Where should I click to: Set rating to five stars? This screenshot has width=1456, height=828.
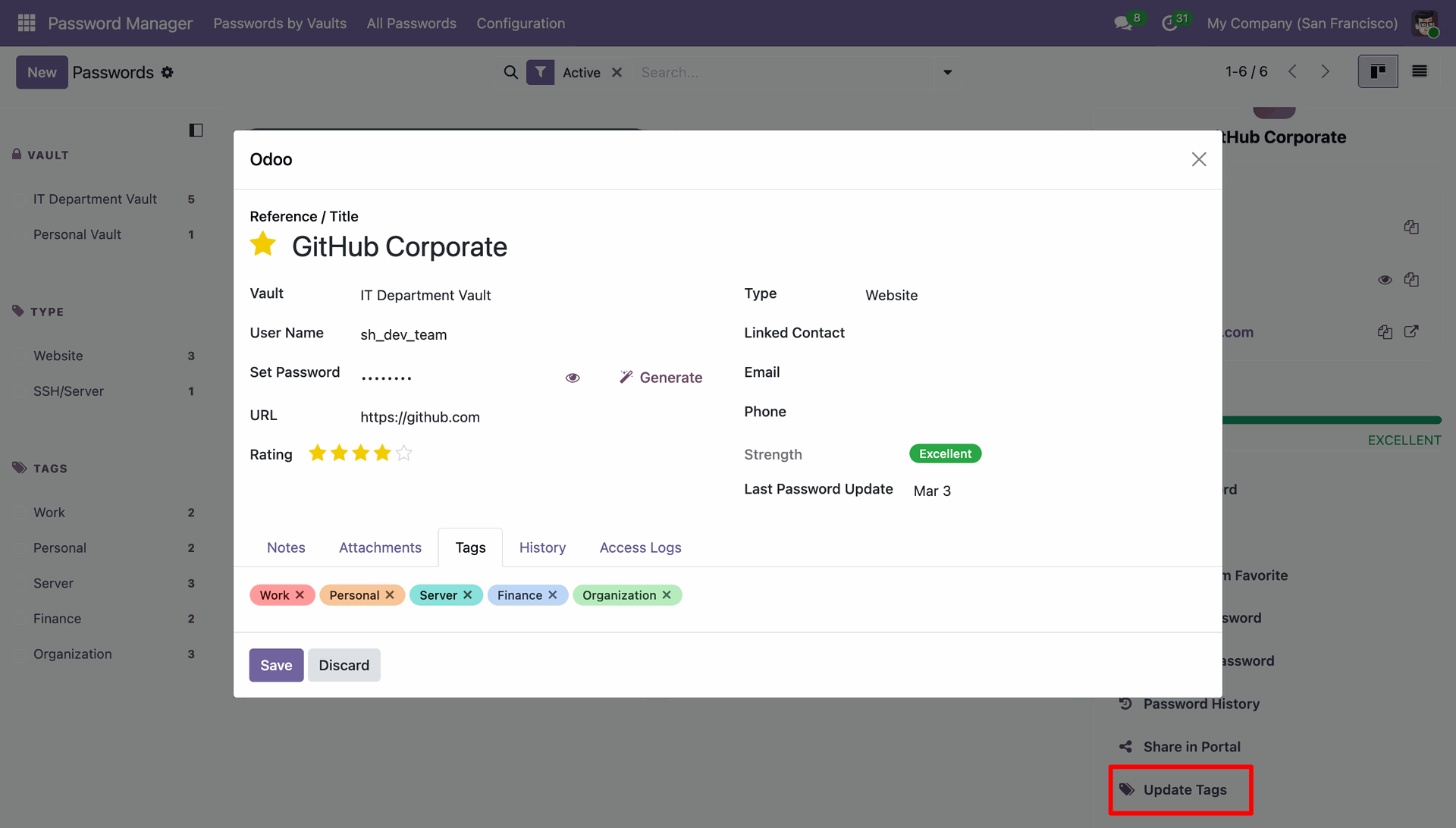click(x=404, y=453)
